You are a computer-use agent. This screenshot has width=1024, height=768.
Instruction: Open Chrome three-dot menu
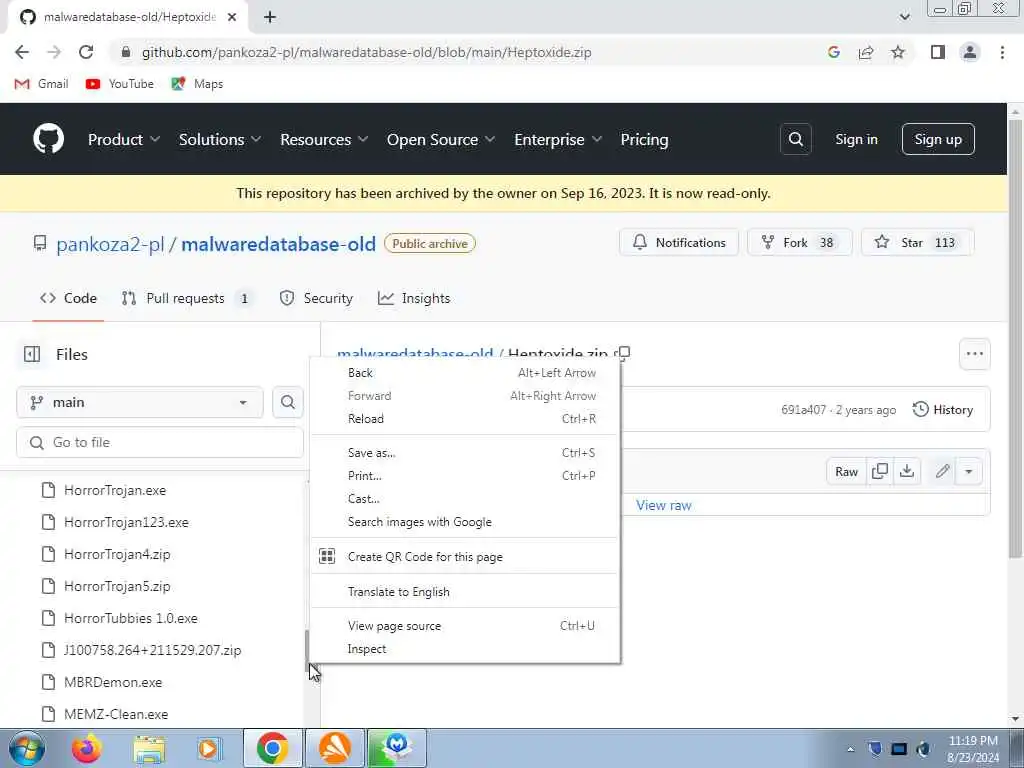click(1002, 52)
